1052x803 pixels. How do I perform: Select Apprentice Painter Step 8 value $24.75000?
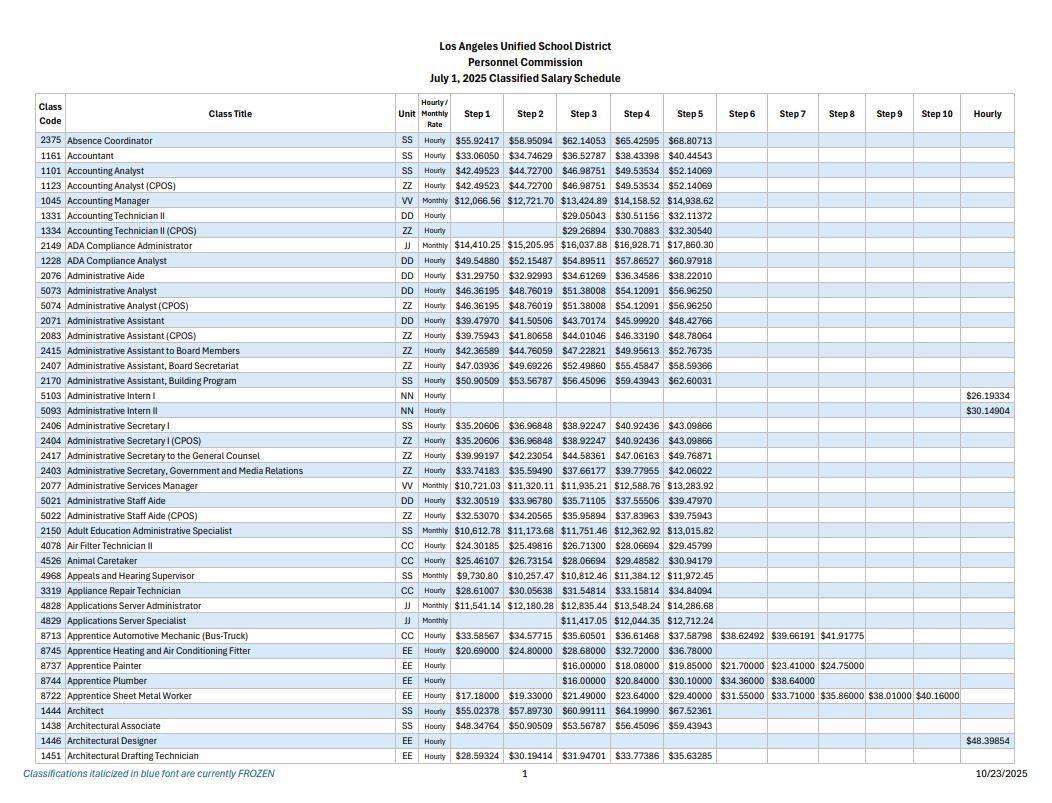pos(841,666)
